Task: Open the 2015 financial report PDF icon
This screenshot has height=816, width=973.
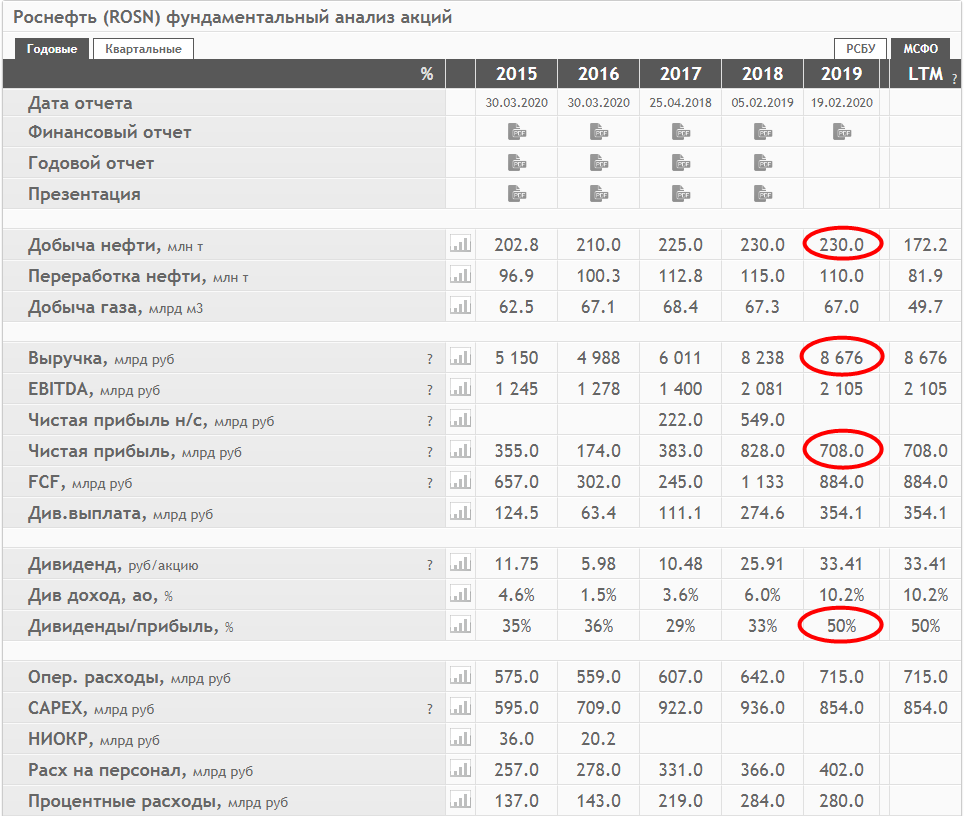Action: (x=517, y=132)
